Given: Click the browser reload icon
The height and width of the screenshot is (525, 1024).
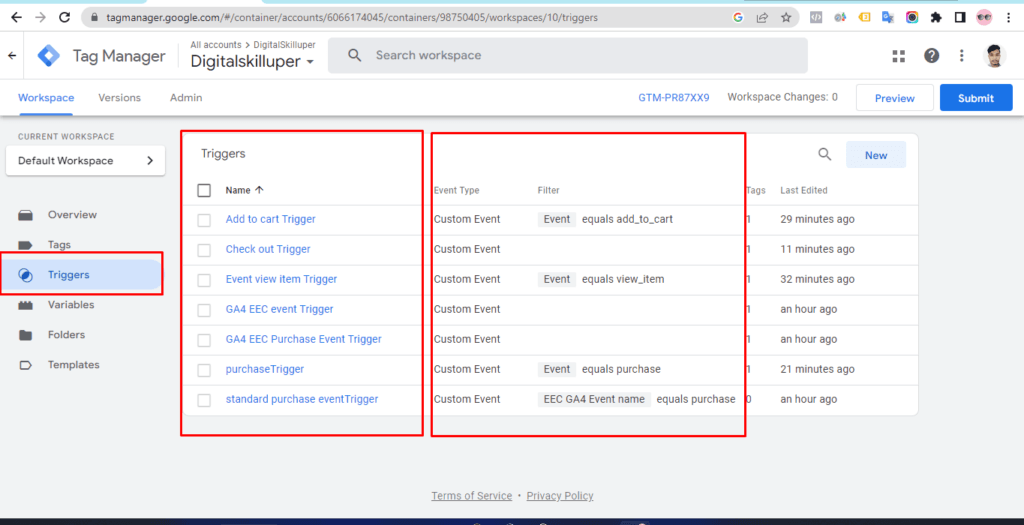Looking at the screenshot, I should click(65, 17).
